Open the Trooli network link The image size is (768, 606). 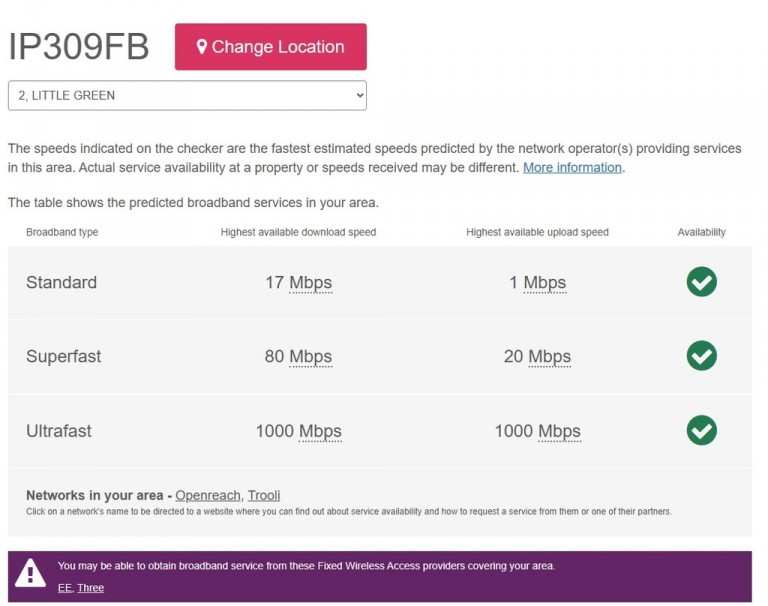[264, 495]
